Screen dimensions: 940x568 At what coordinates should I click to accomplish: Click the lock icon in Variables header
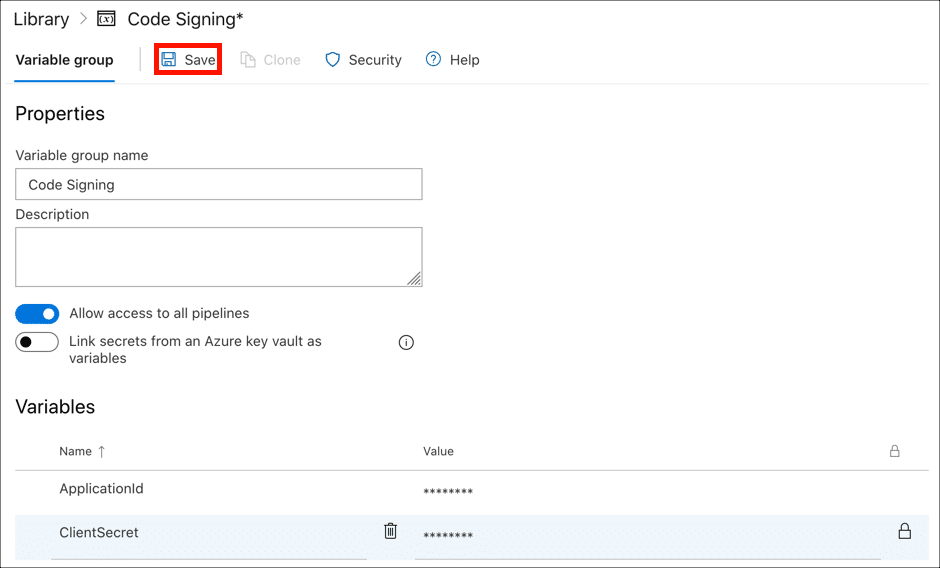[x=894, y=451]
